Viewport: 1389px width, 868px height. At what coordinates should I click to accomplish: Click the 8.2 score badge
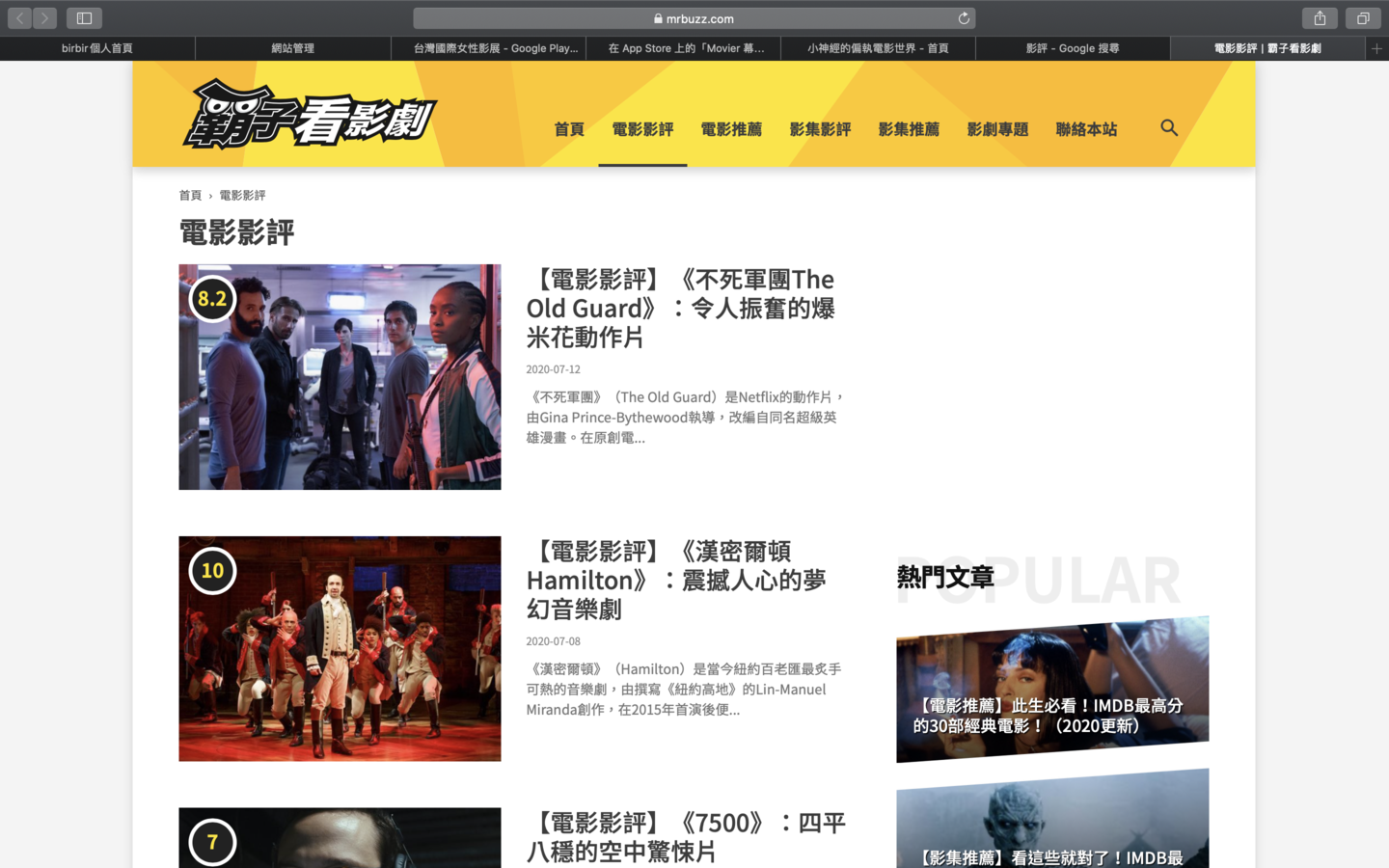(212, 299)
